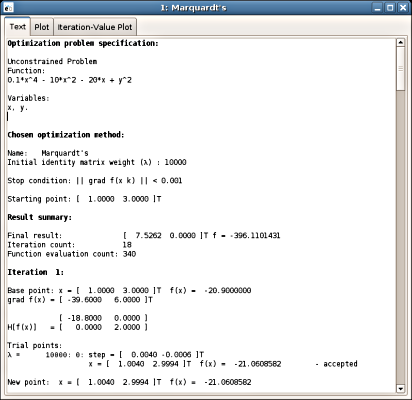Click the 'Name: Marquardt's' line
412x400 pixels.
pos(48,153)
